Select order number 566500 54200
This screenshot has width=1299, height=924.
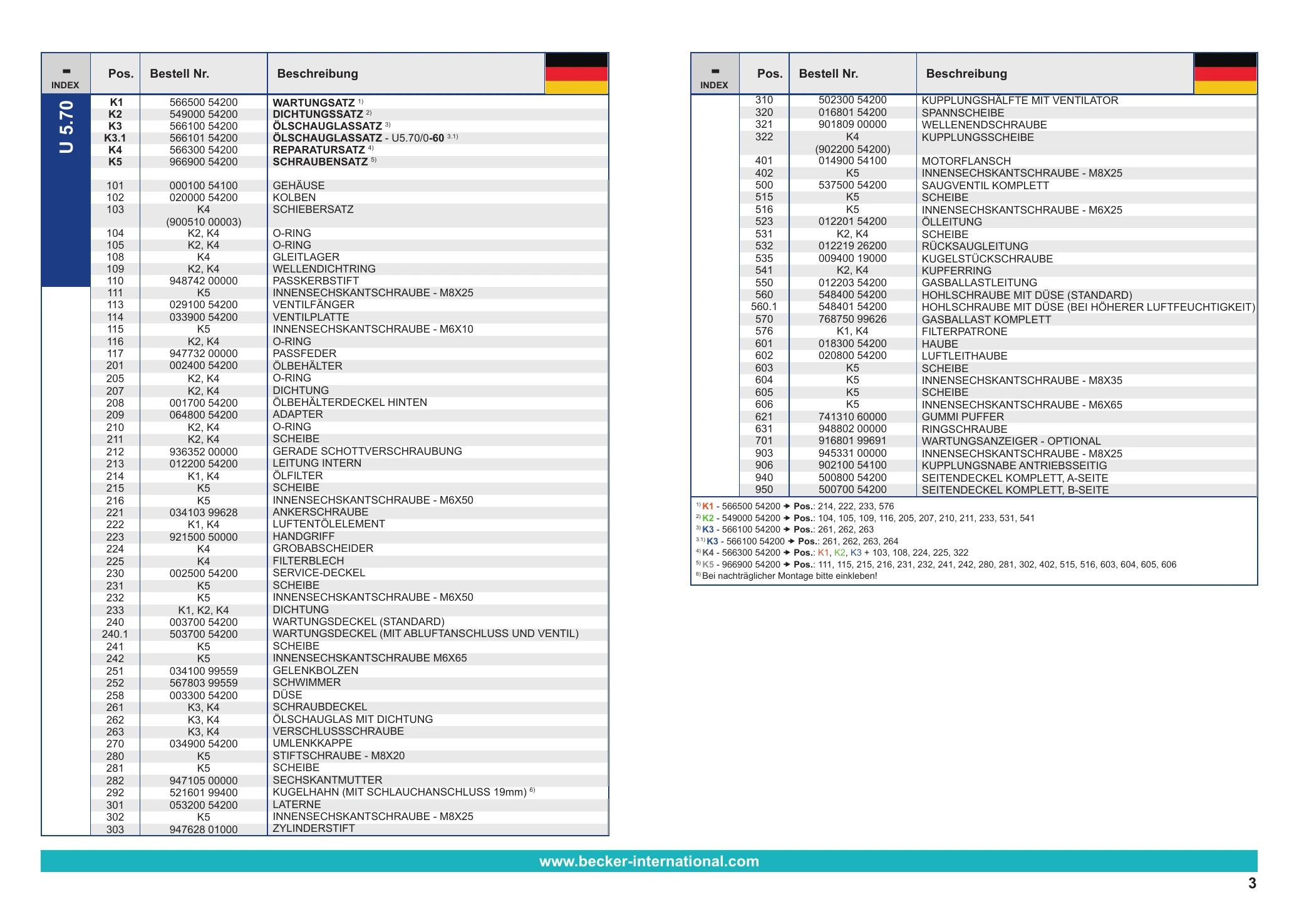204,102
